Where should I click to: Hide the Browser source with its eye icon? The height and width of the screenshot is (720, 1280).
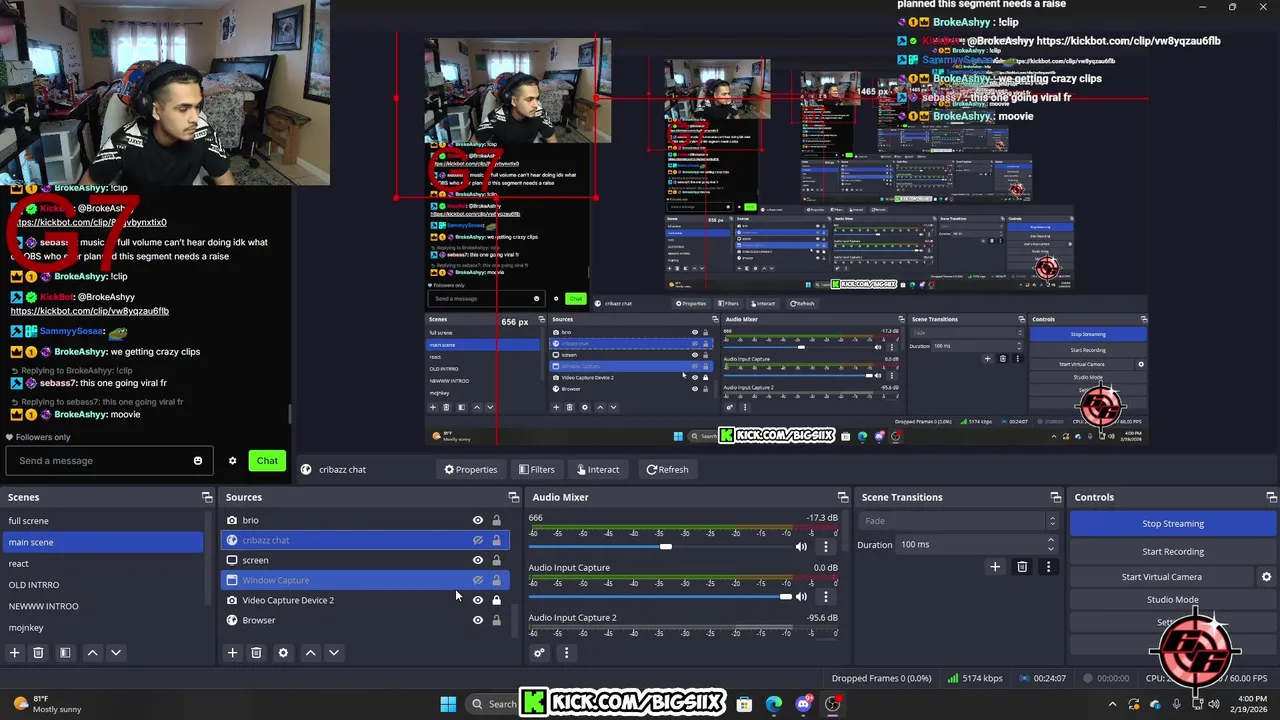(478, 620)
